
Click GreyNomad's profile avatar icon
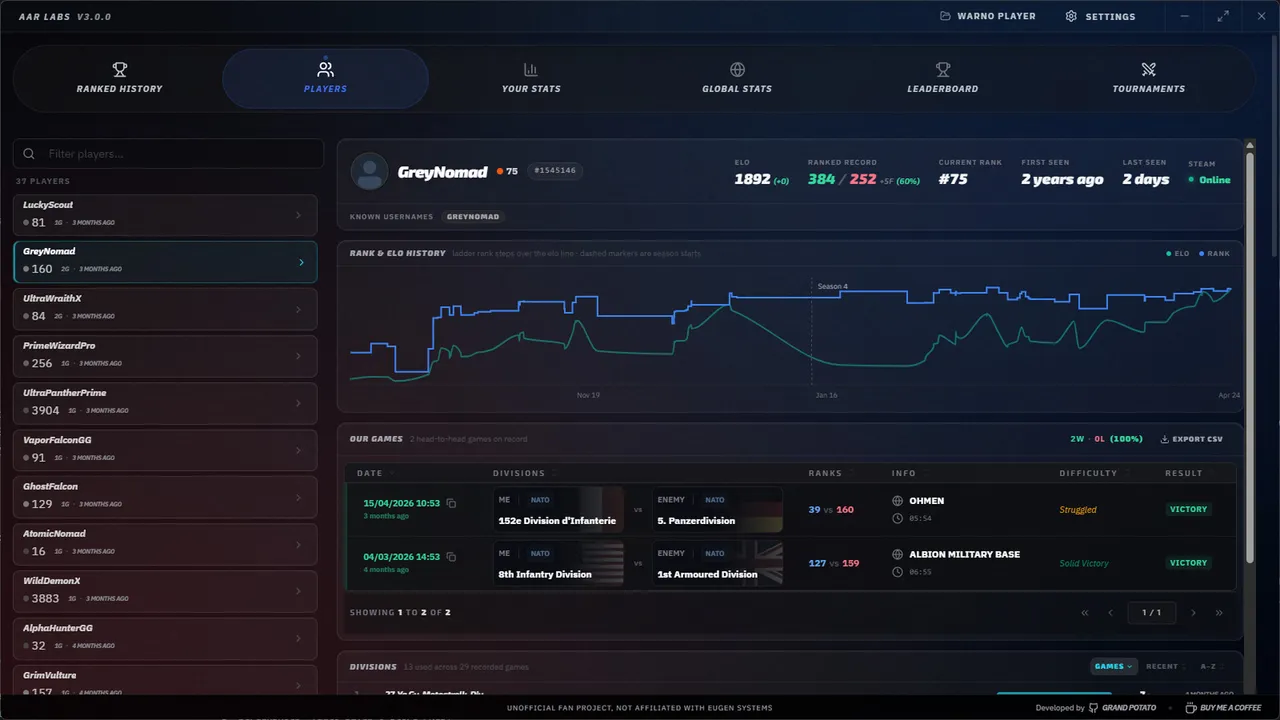click(x=369, y=172)
